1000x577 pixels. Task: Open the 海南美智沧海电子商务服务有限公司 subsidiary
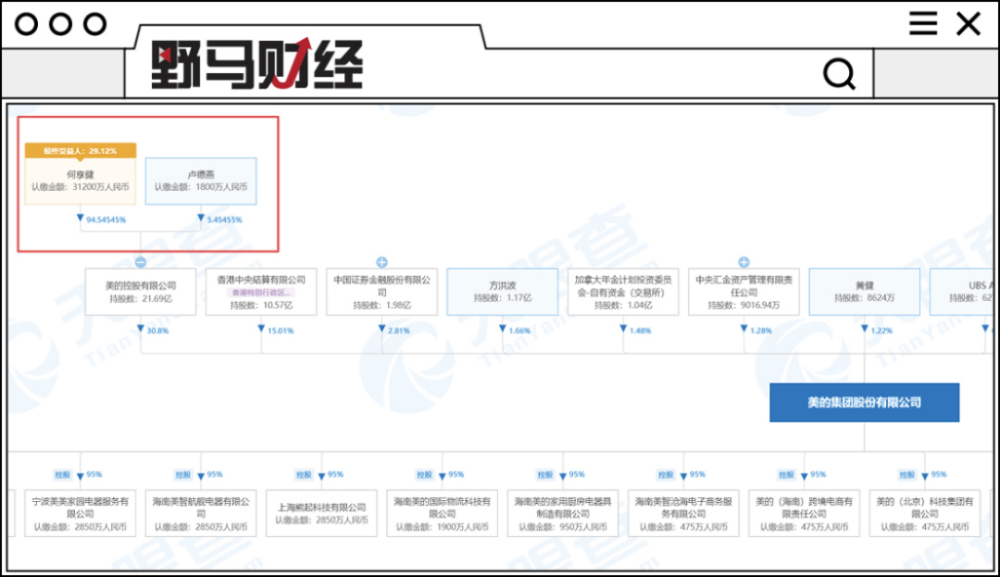tap(684, 513)
